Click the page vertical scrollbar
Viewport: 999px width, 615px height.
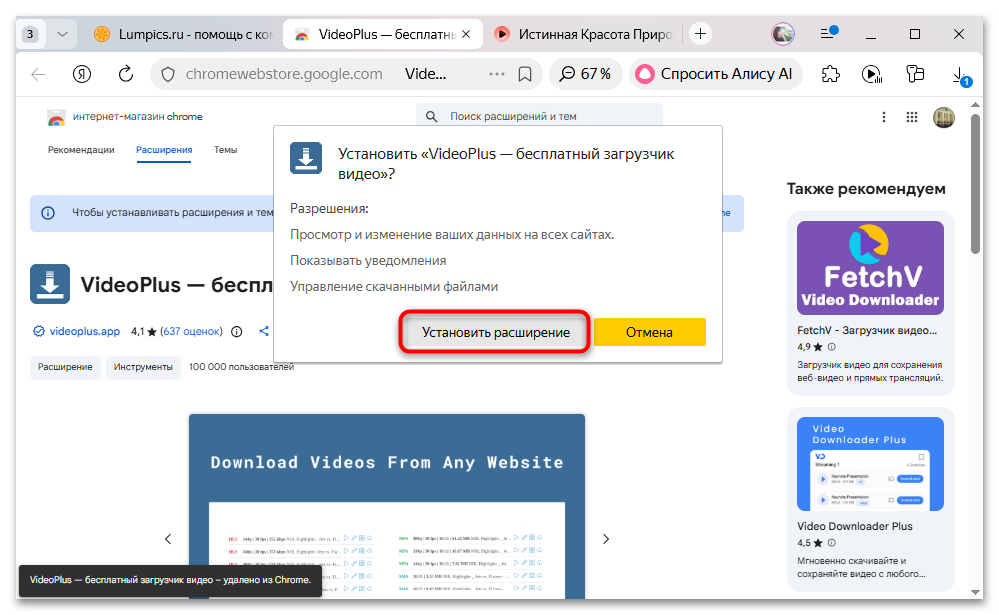click(x=975, y=184)
